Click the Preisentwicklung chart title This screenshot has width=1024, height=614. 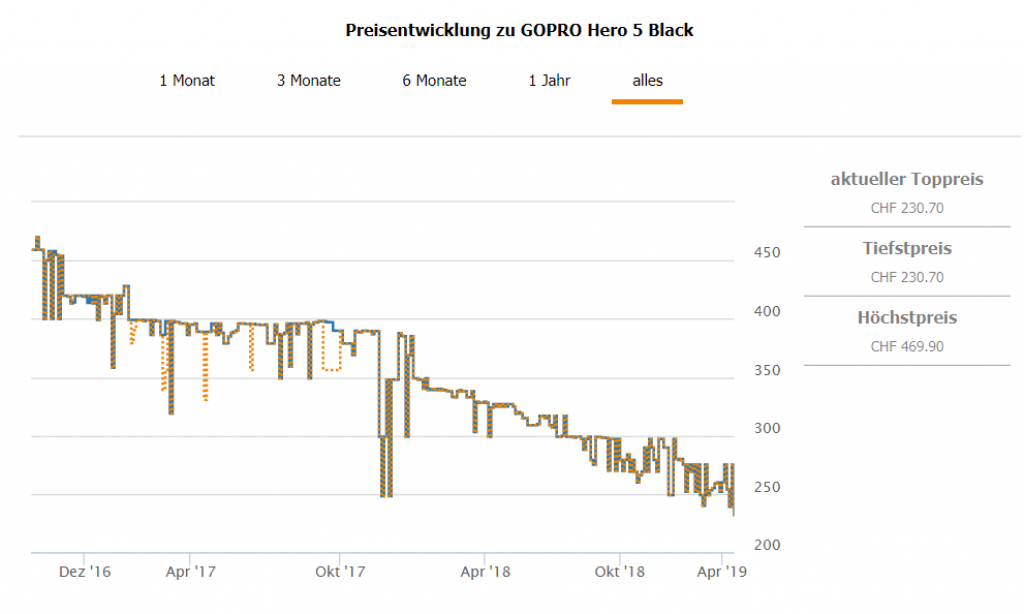pyautogui.click(x=519, y=30)
